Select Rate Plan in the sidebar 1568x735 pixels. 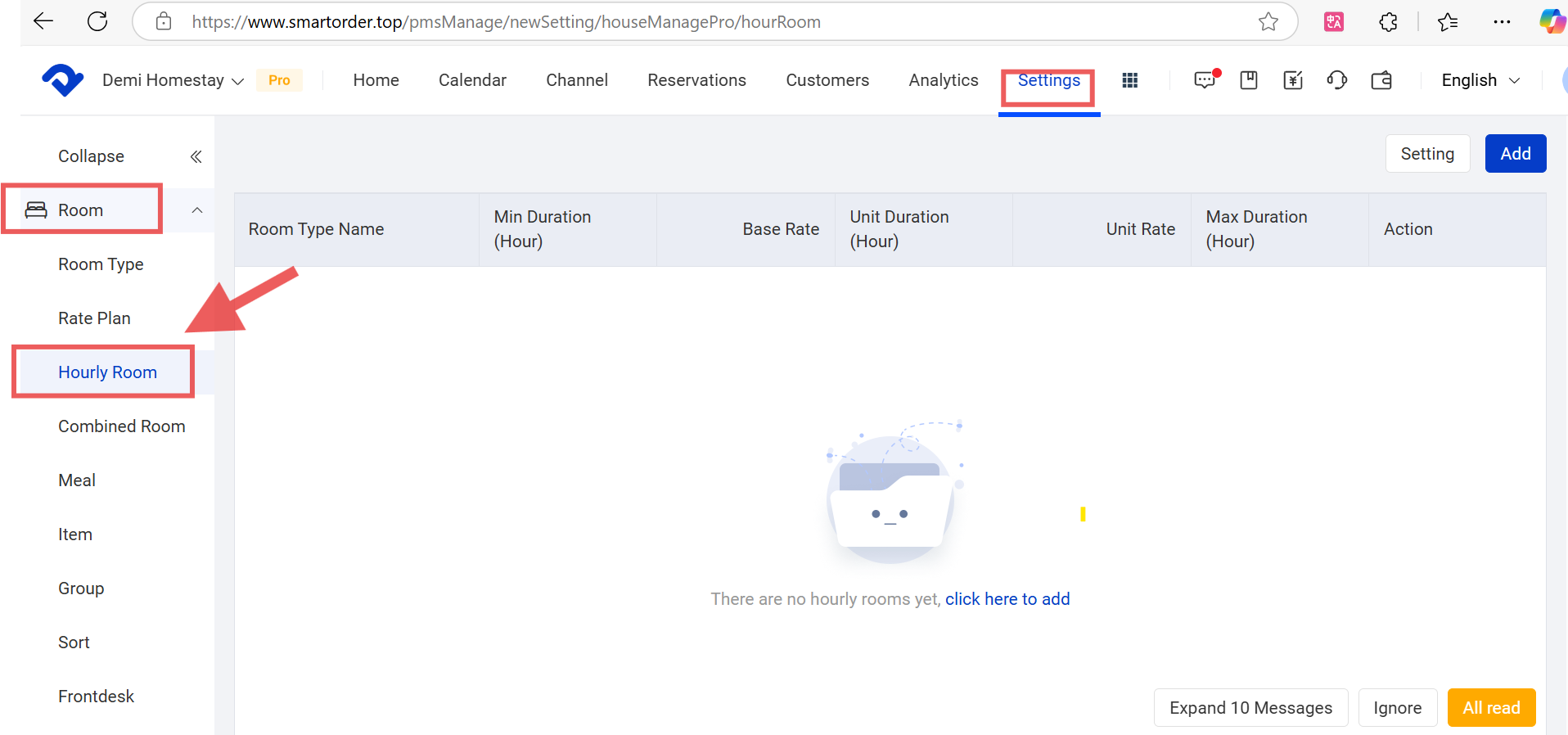click(94, 318)
